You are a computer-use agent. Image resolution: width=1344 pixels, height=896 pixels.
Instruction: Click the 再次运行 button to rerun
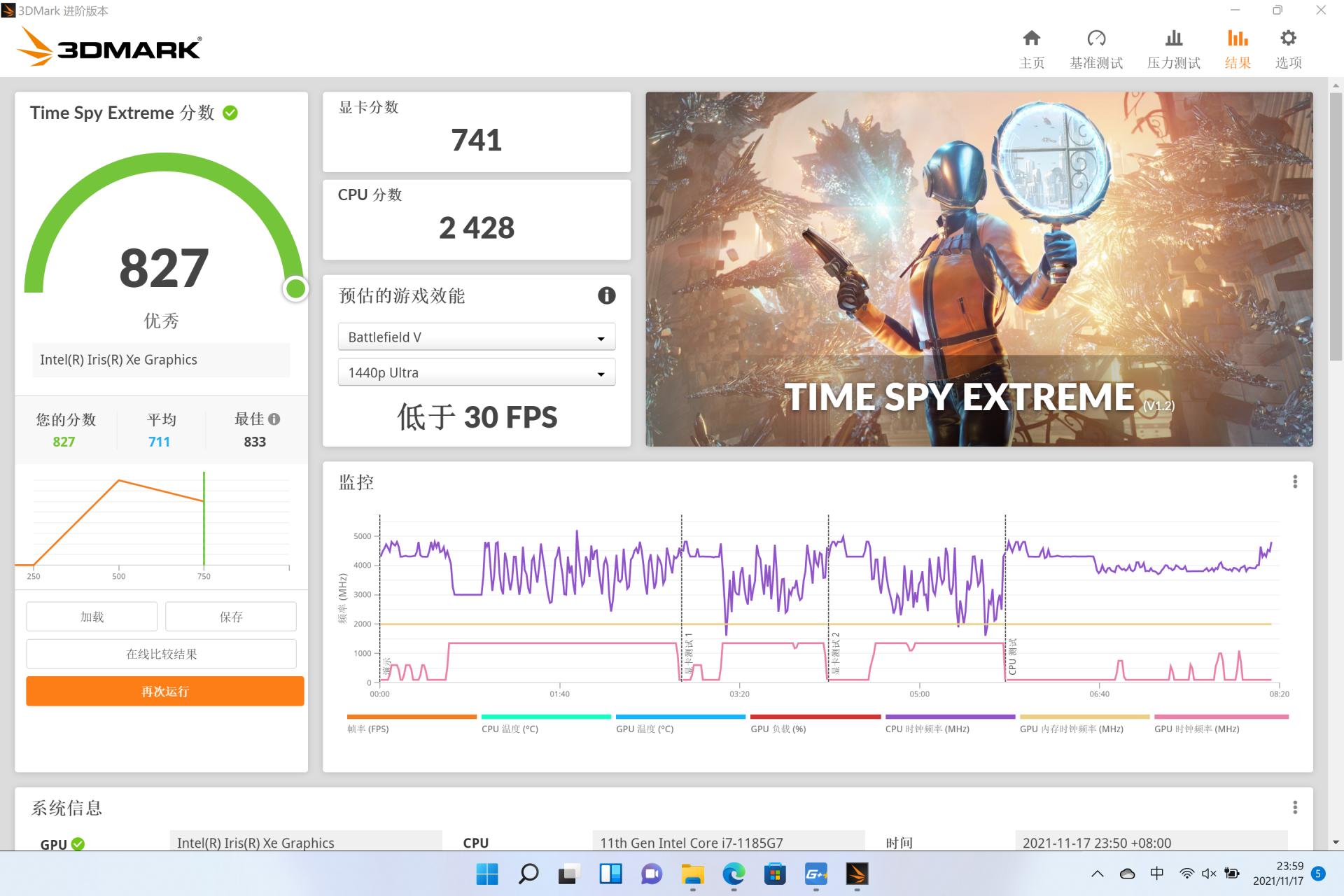point(164,691)
